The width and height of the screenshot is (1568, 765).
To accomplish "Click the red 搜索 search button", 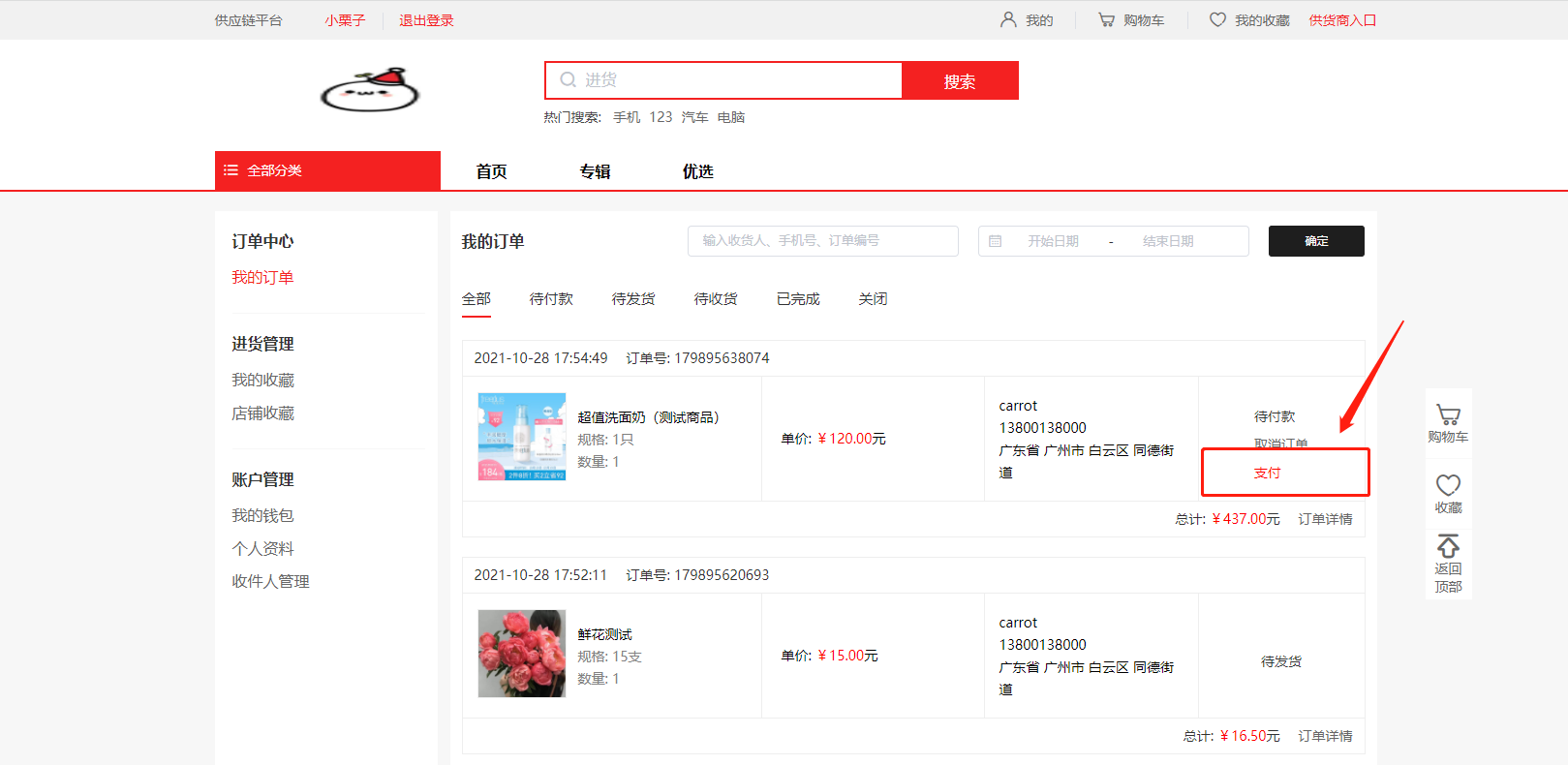I will [959, 81].
